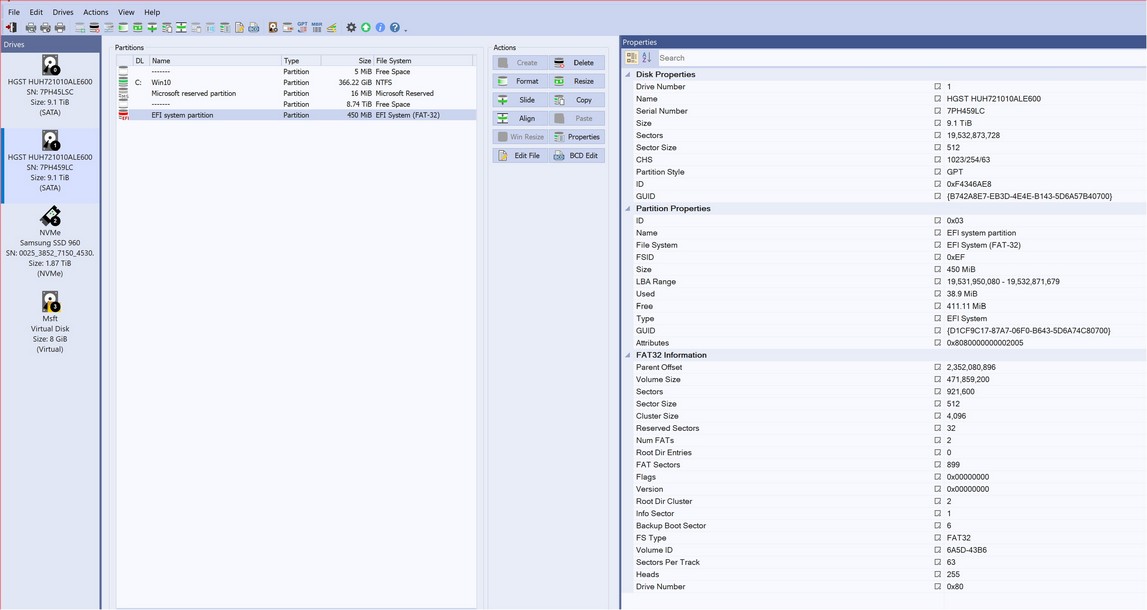Screen dimensions: 1147x610
Task: Sort partitions by the Name column header
Action: (215, 61)
